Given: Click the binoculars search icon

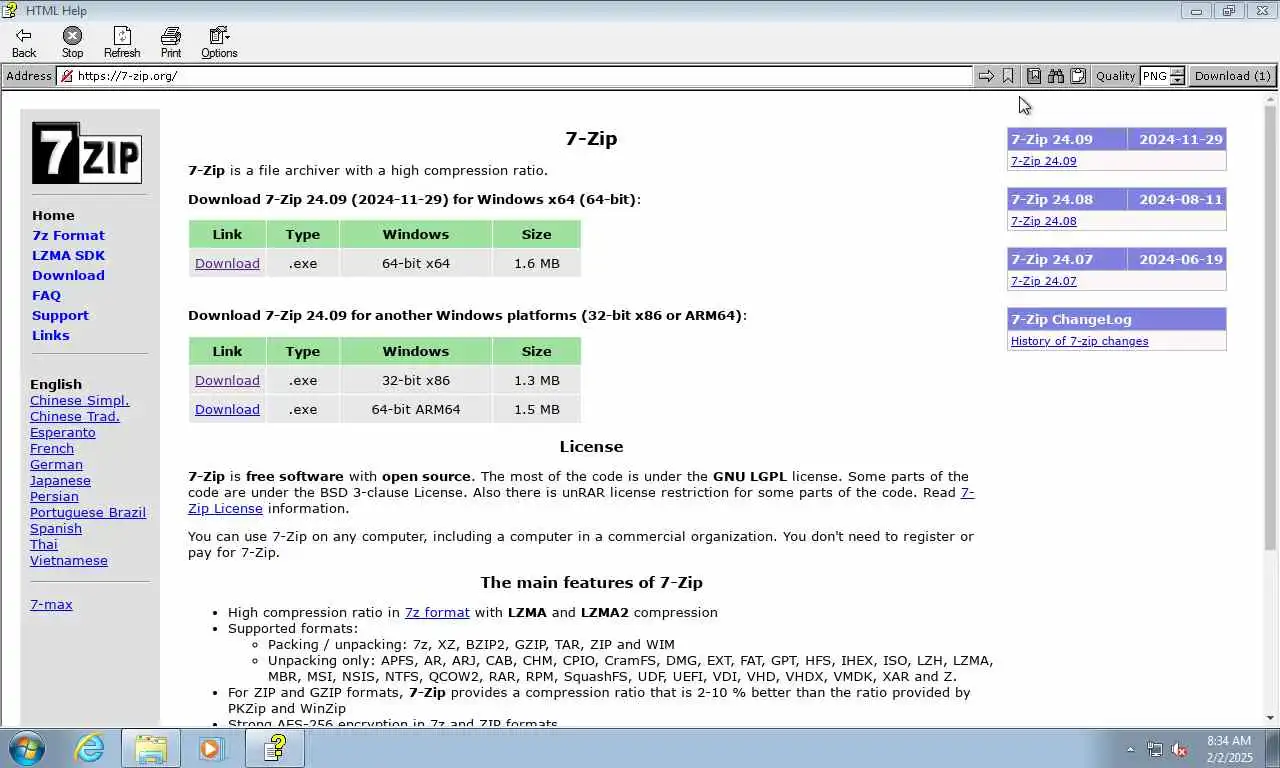Looking at the screenshot, I should click(1056, 76).
